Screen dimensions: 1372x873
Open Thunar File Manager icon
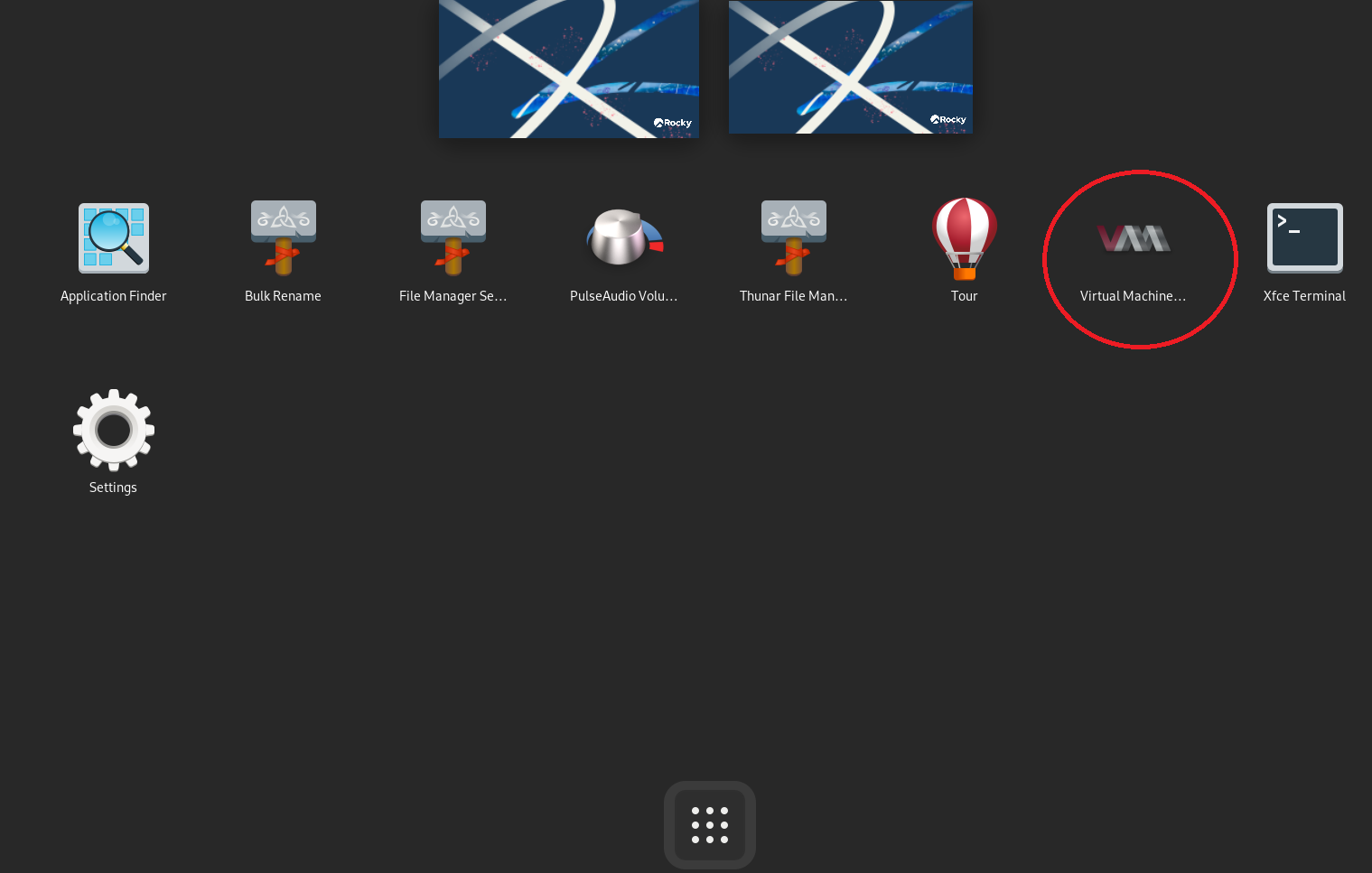tap(793, 237)
